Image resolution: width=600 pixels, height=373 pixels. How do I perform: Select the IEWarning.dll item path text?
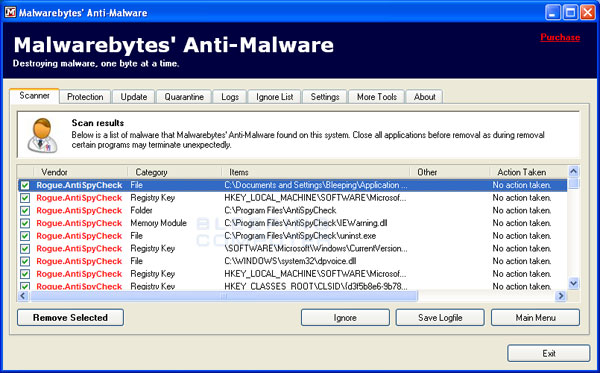click(305, 223)
